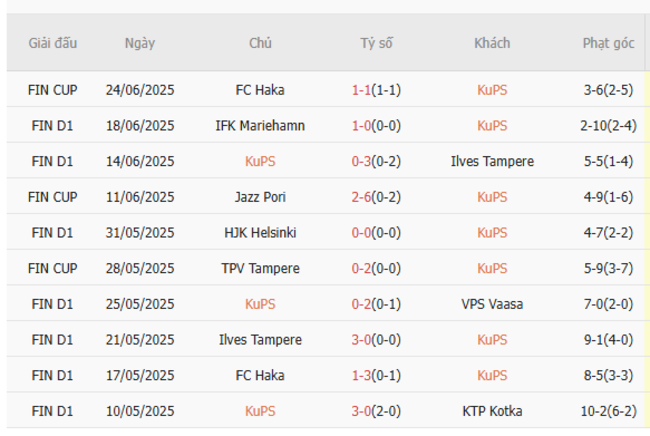Open the Jazz Pori team link
Viewport: 650px width, 436px height.
(x=260, y=197)
